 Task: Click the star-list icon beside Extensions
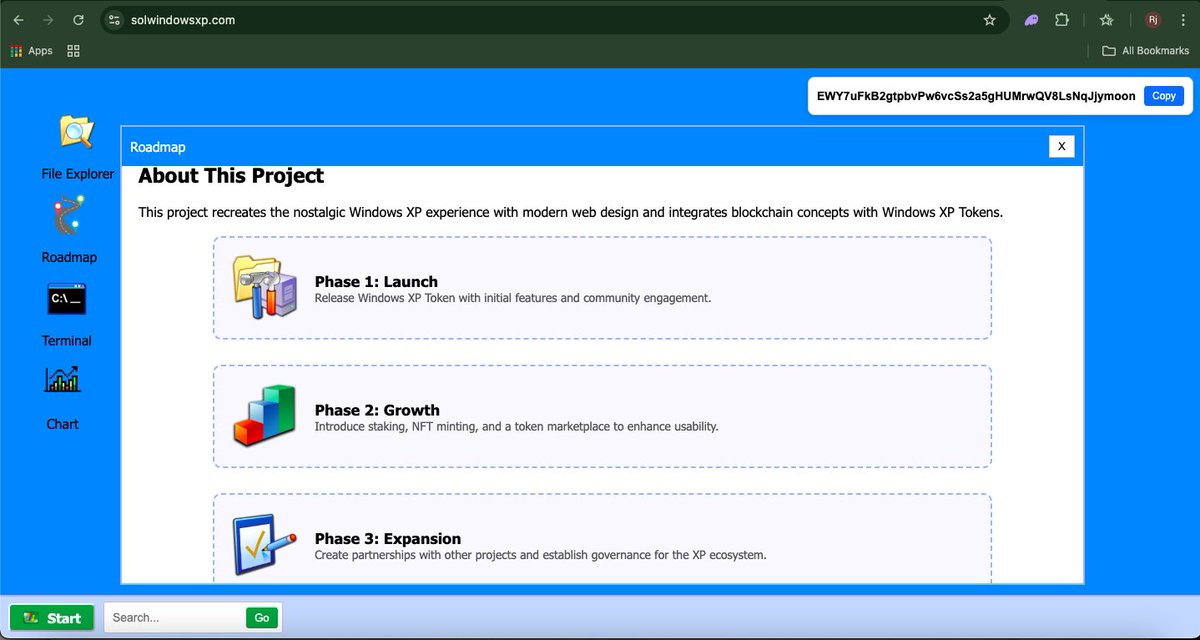pos(1107,19)
